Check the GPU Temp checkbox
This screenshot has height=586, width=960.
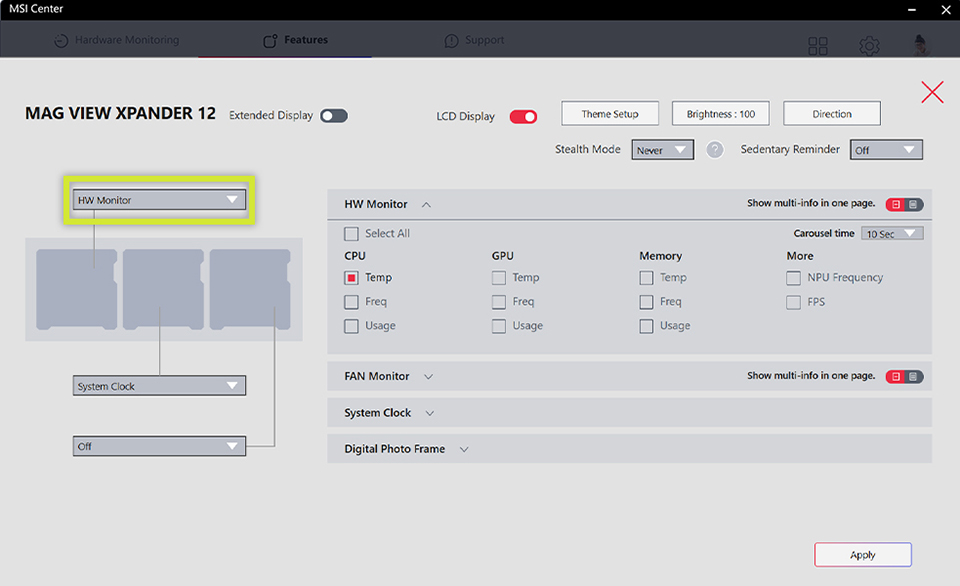click(x=499, y=278)
